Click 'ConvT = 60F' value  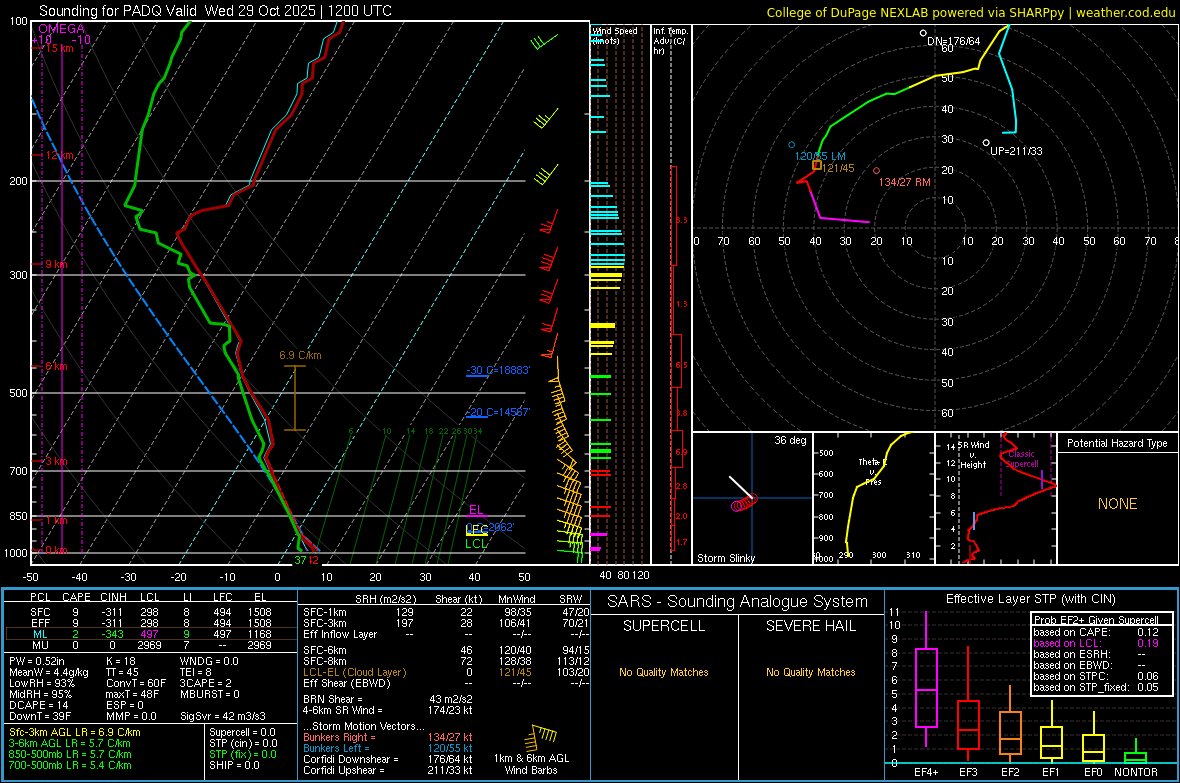pyautogui.click(x=136, y=683)
